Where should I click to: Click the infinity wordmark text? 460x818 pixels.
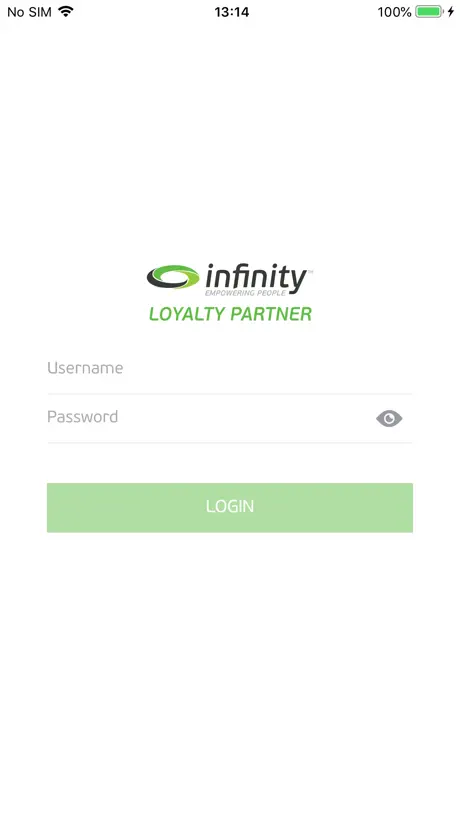click(256, 276)
